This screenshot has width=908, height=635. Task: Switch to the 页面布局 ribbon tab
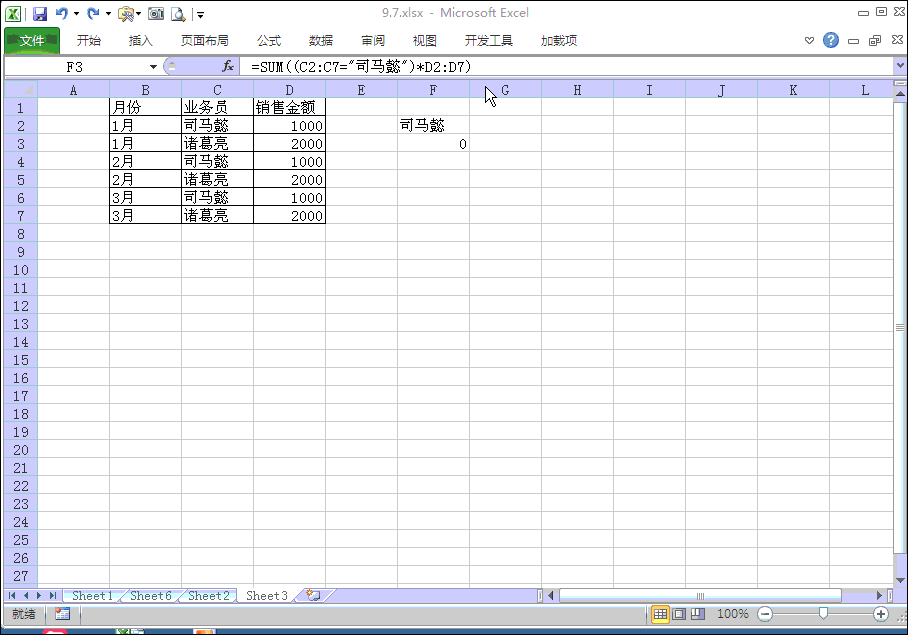204,41
